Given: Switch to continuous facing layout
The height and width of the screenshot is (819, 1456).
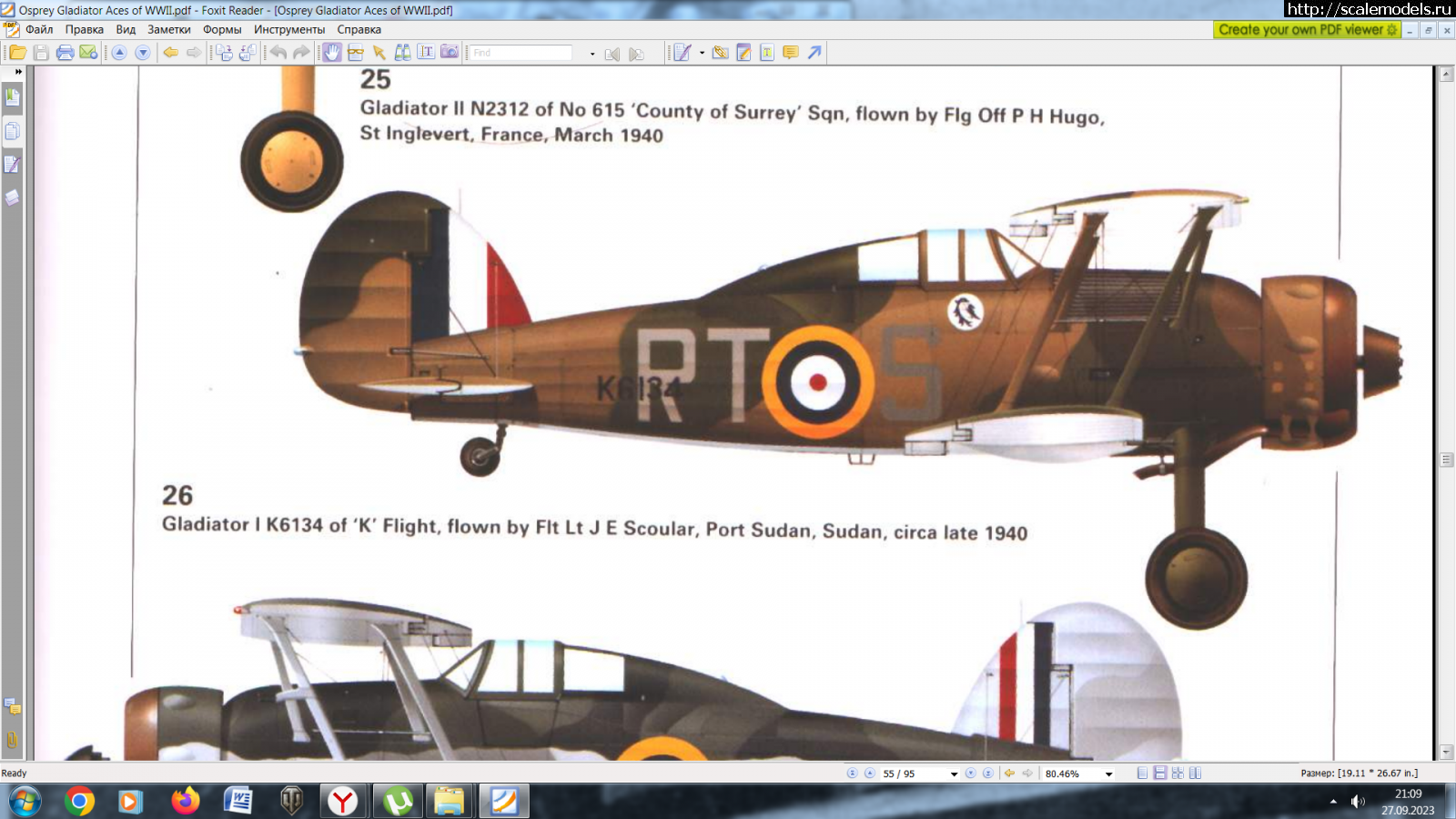Looking at the screenshot, I should 1178,773.
